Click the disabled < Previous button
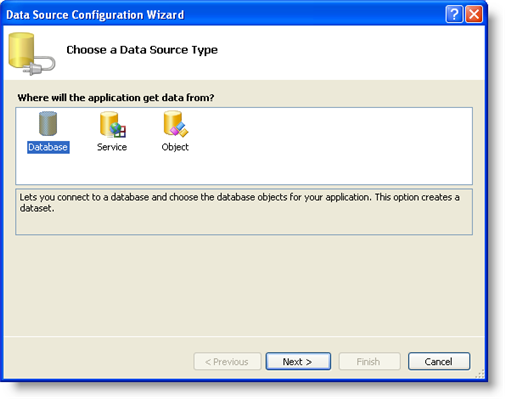This screenshot has height=399, width=505. coord(227,361)
